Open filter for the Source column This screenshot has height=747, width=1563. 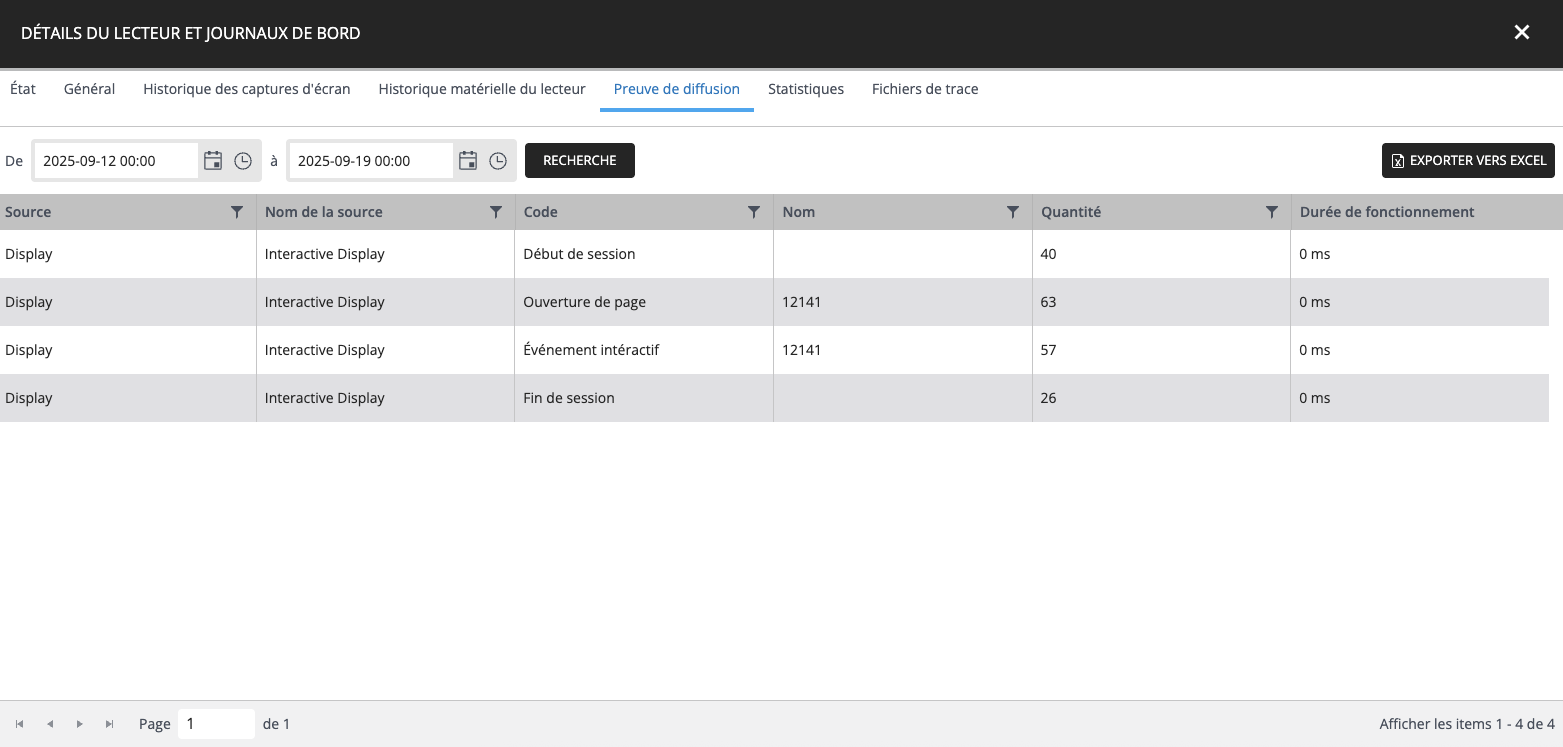237,212
